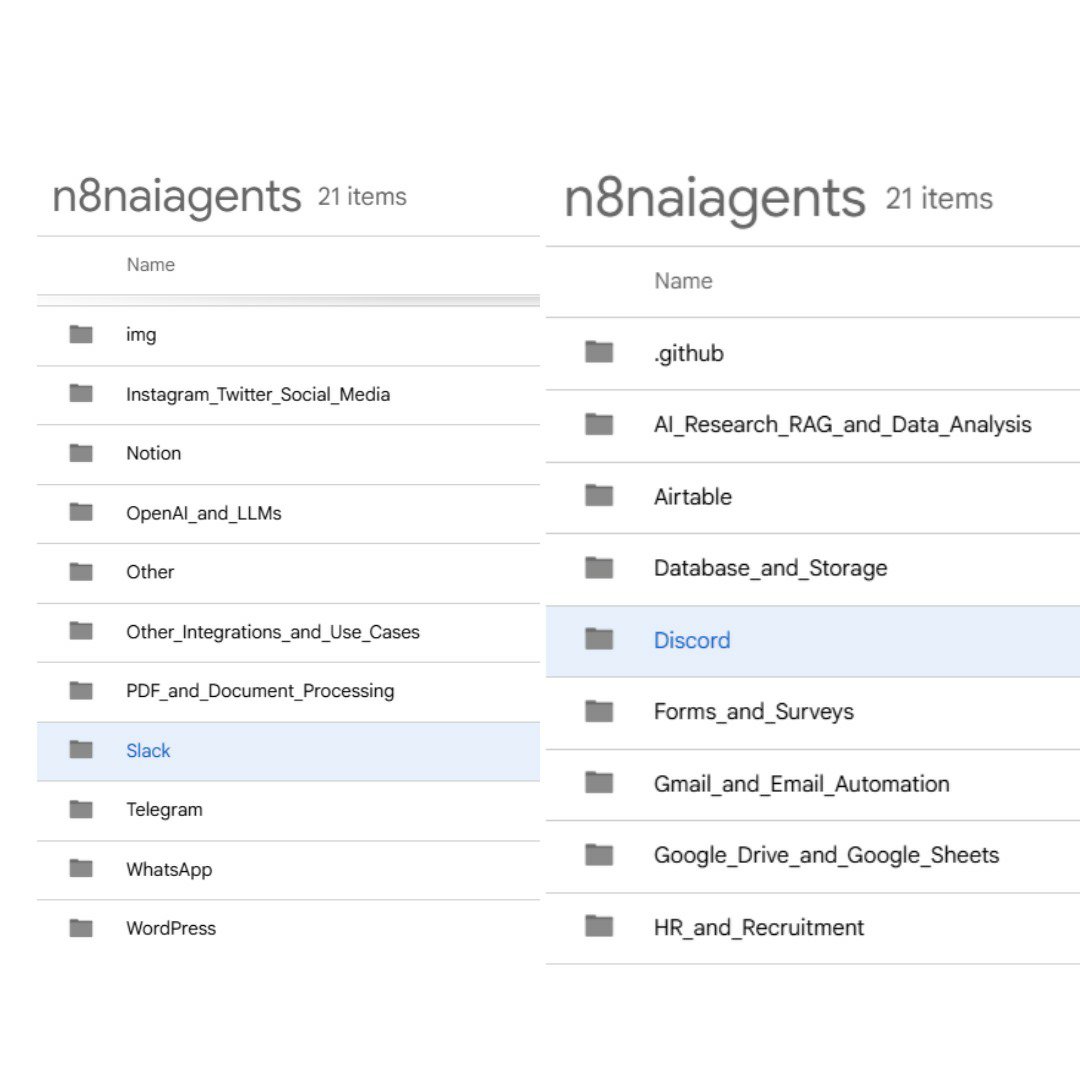Open the Google_Drive_and_Google_Sheets folder
Viewport: 1080px width, 1080px height.
pos(826,855)
